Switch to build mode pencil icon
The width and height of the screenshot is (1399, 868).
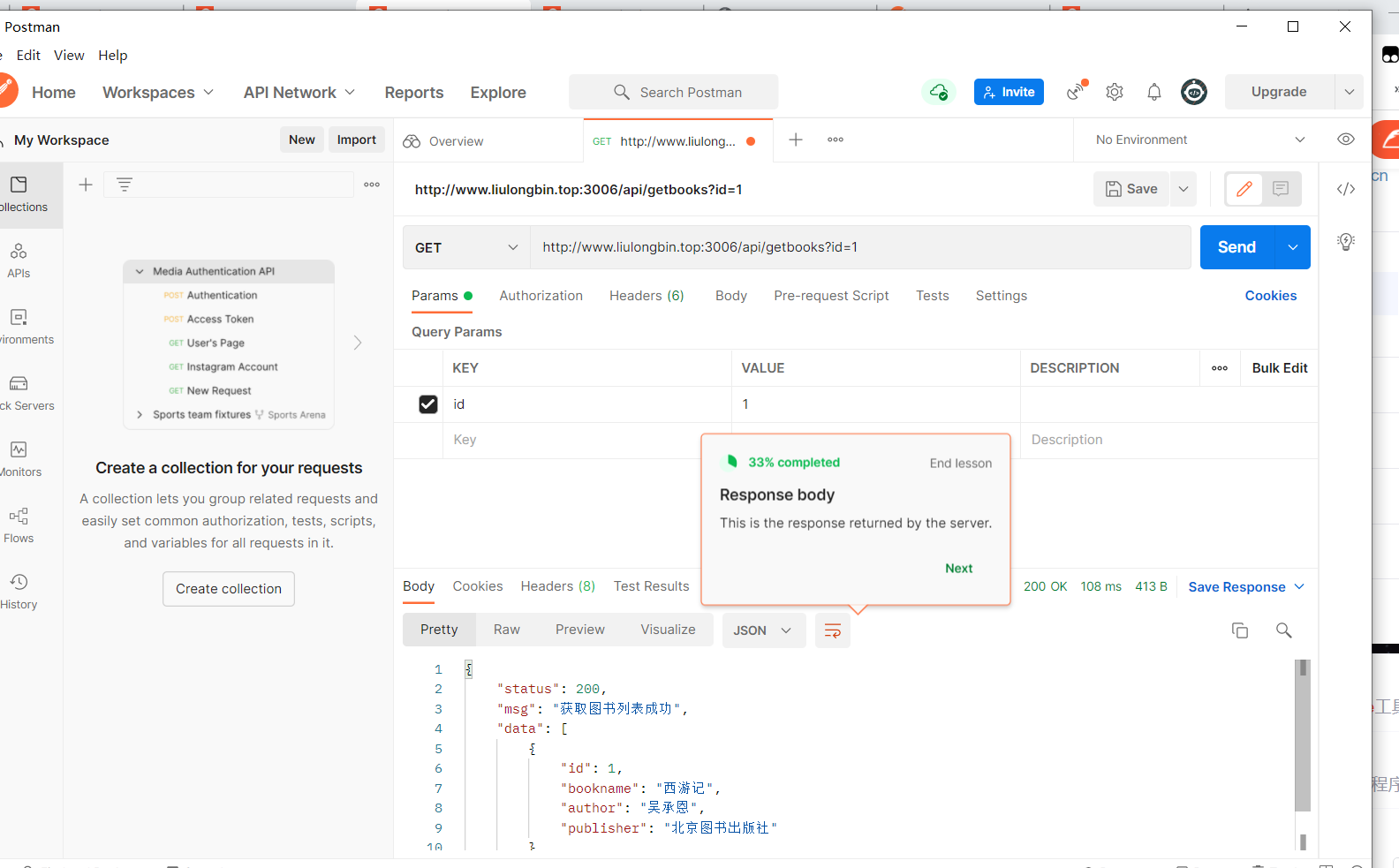click(x=1244, y=189)
